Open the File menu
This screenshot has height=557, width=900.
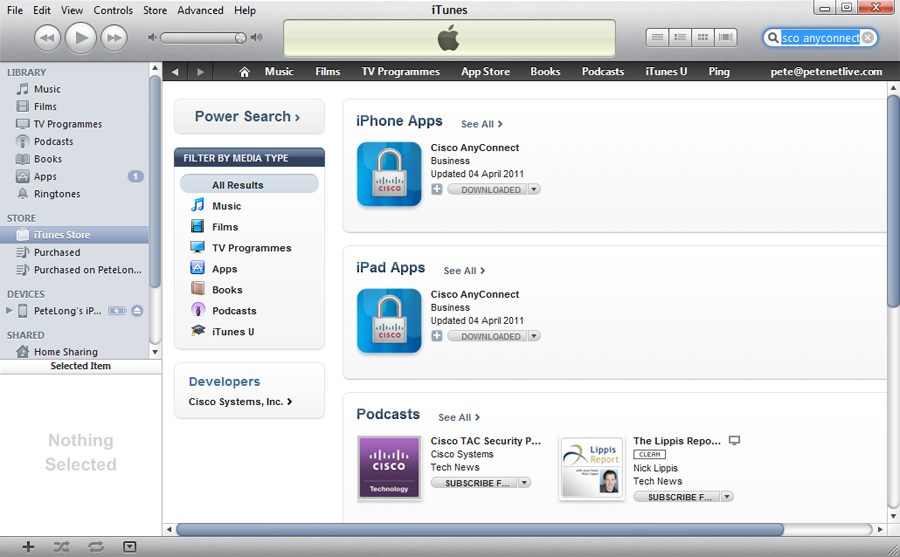(15, 10)
